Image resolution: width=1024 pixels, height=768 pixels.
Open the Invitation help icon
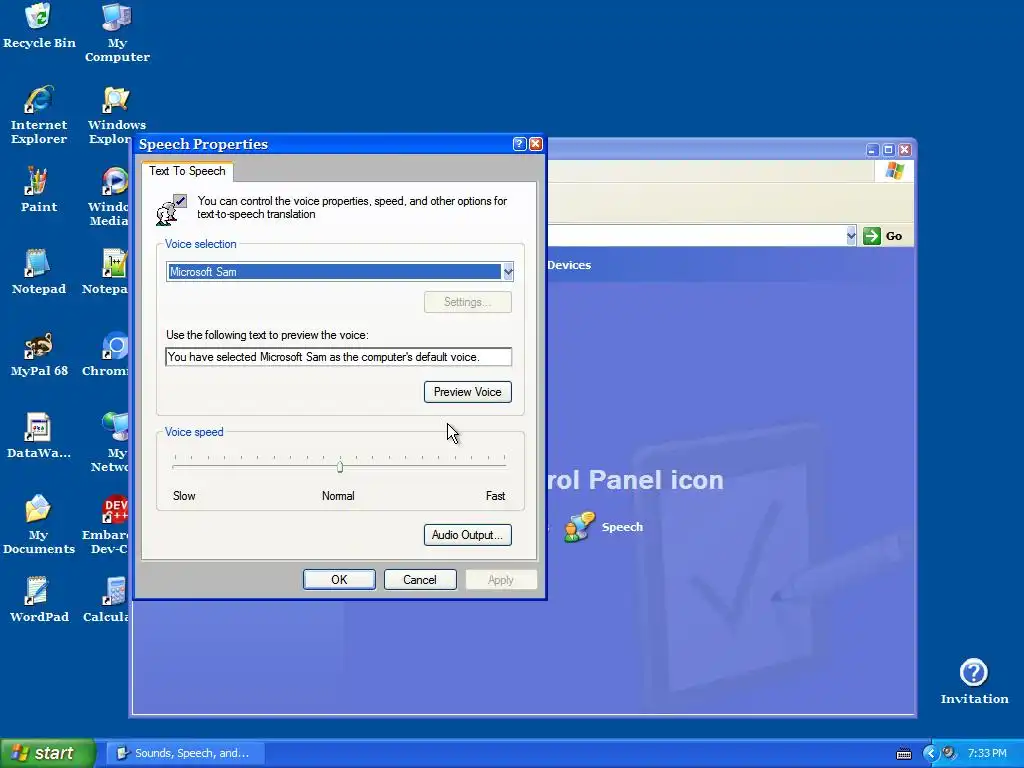point(974,682)
